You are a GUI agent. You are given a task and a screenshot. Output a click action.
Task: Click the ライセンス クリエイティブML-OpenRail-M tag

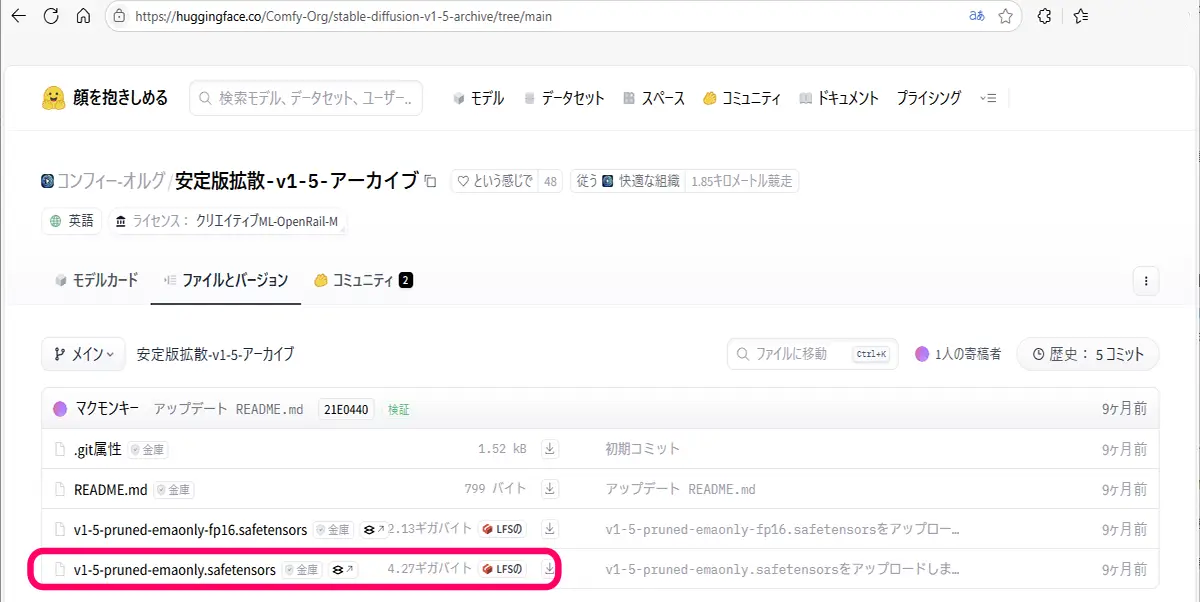coord(228,221)
